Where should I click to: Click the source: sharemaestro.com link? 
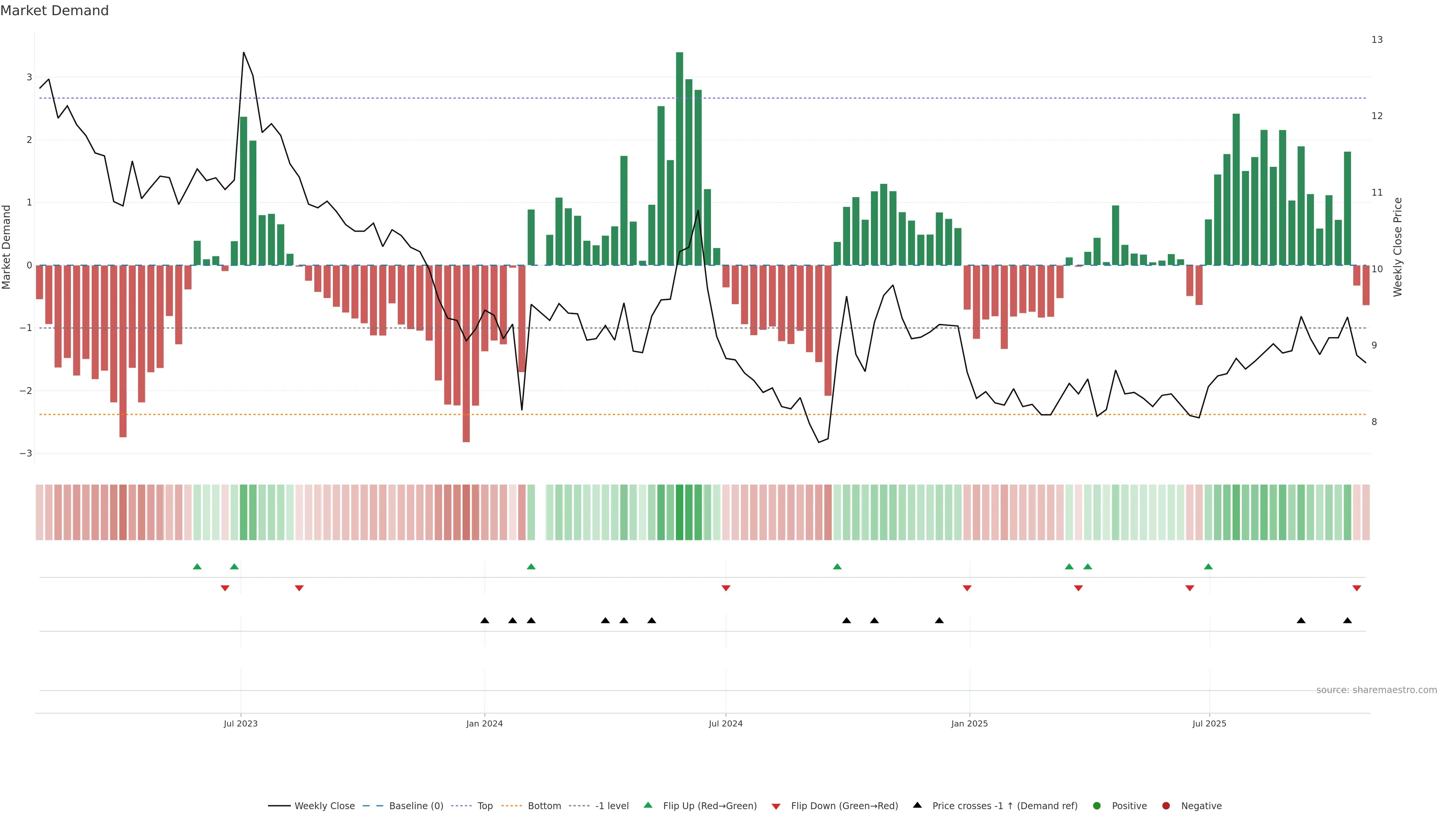[x=1376, y=690]
